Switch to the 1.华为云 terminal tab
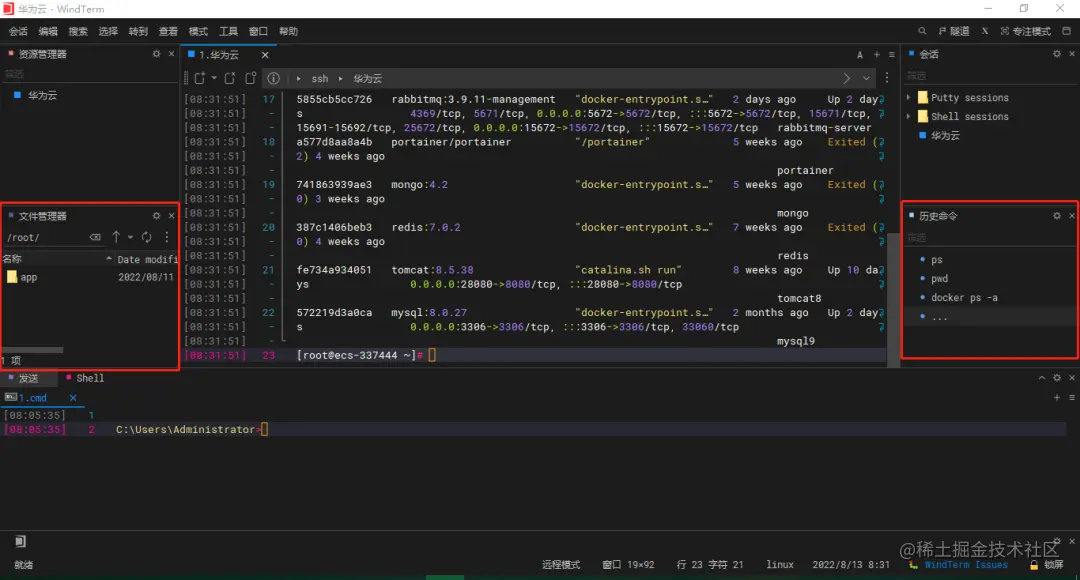Screen dimensions: 1080x580 219,54
